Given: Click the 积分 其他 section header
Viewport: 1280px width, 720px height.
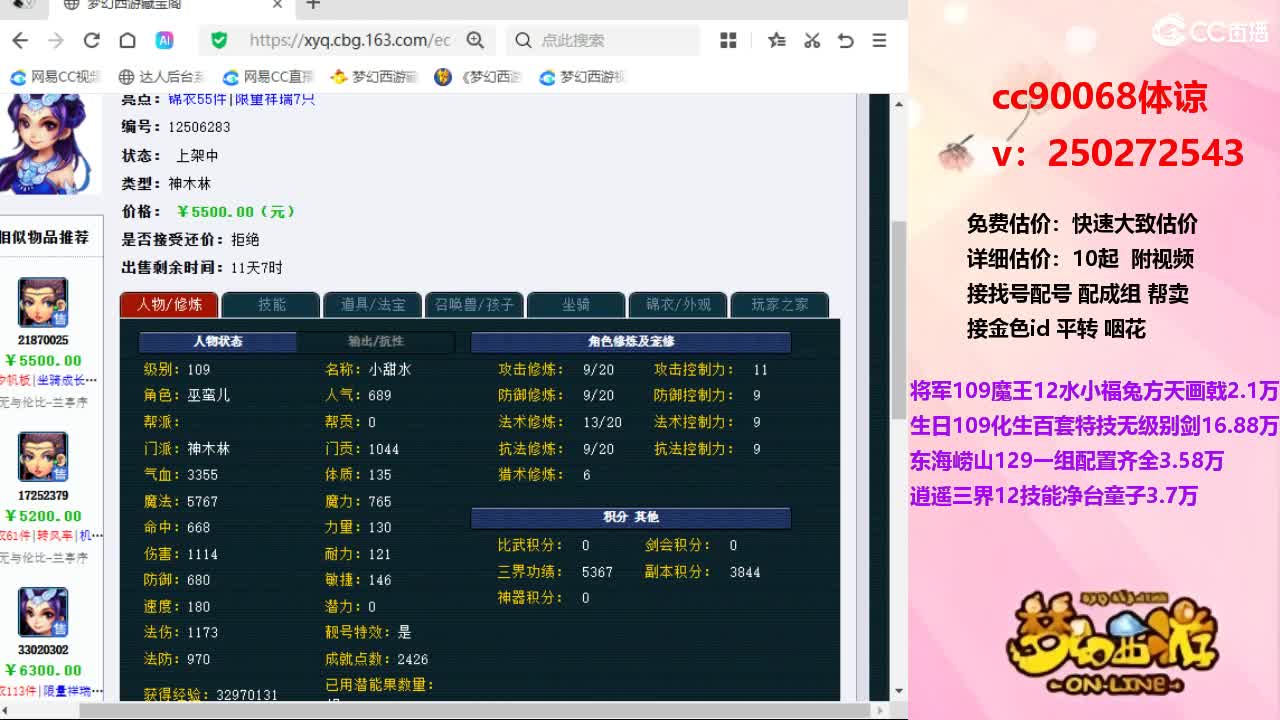Looking at the screenshot, I should [631, 517].
